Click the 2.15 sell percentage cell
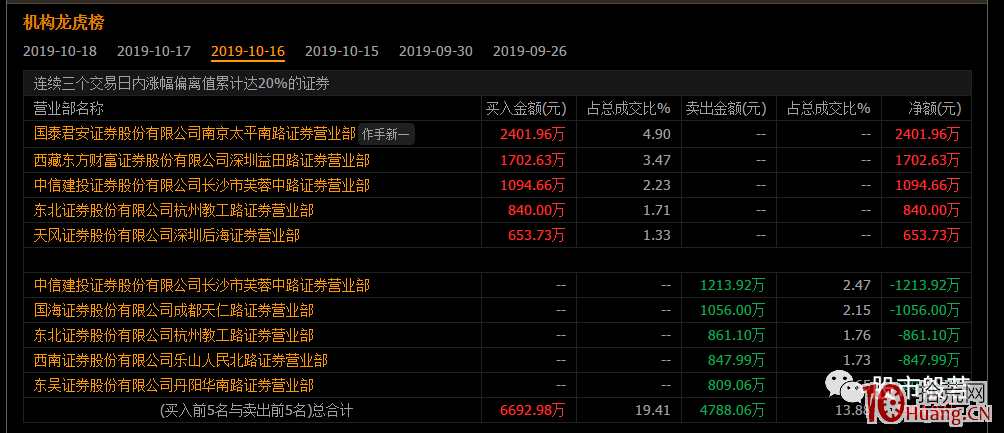1004x433 pixels. coord(857,311)
